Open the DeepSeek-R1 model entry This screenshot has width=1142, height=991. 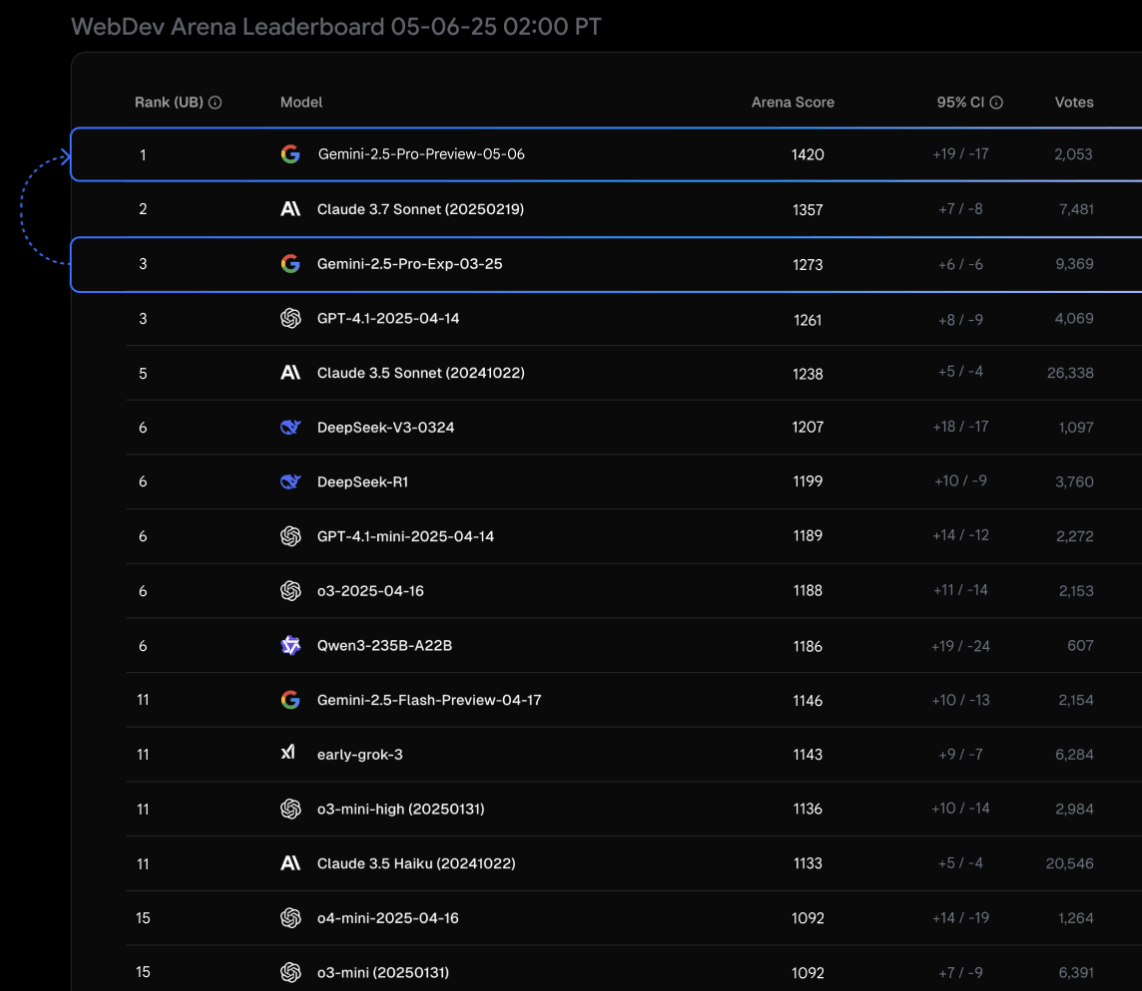[362, 482]
